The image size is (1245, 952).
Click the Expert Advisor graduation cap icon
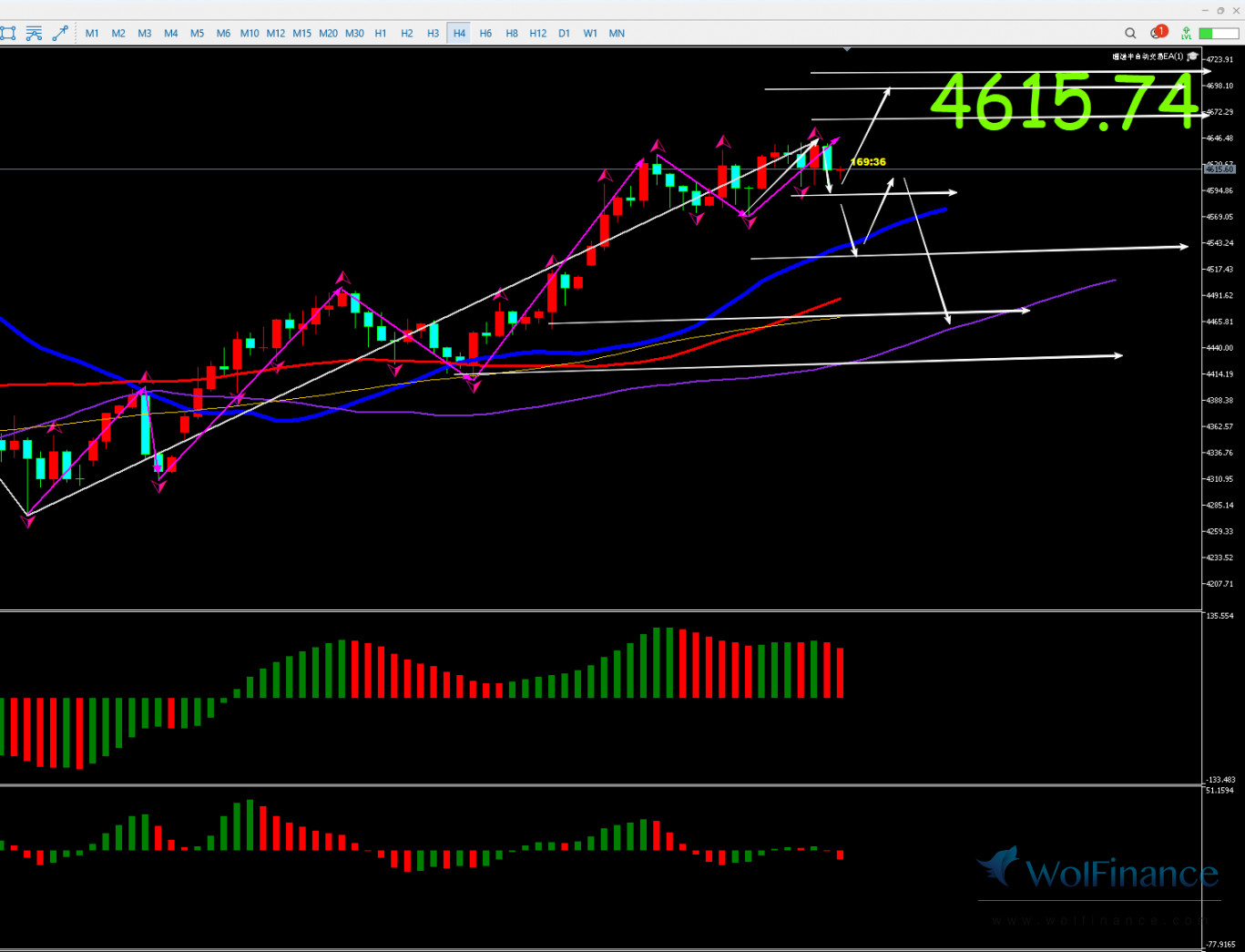click(x=1192, y=56)
